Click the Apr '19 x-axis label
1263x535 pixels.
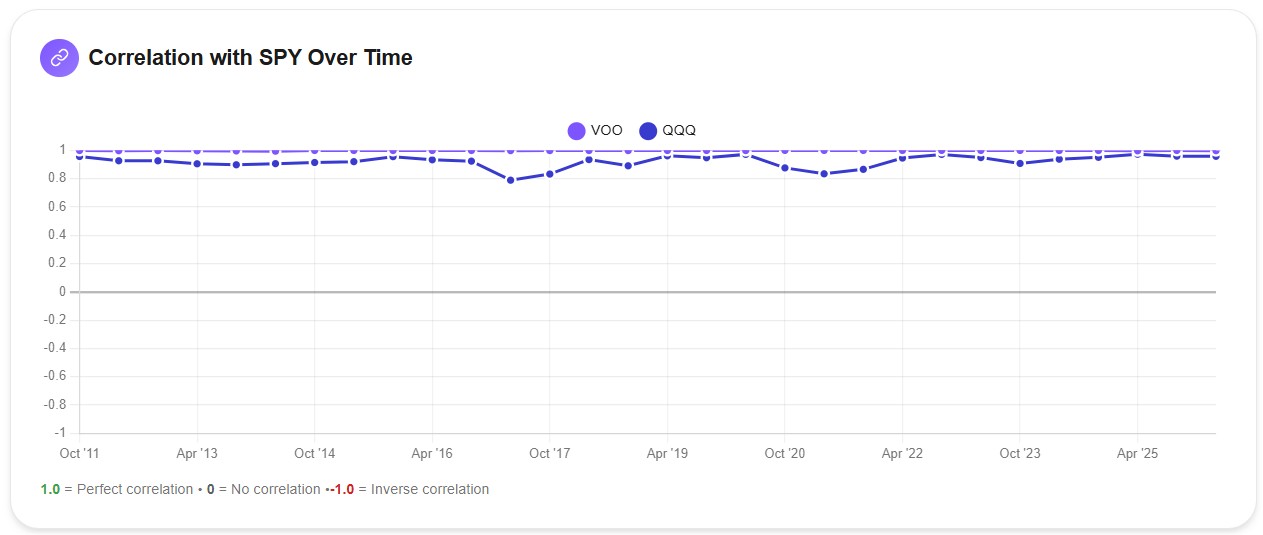click(x=667, y=454)
